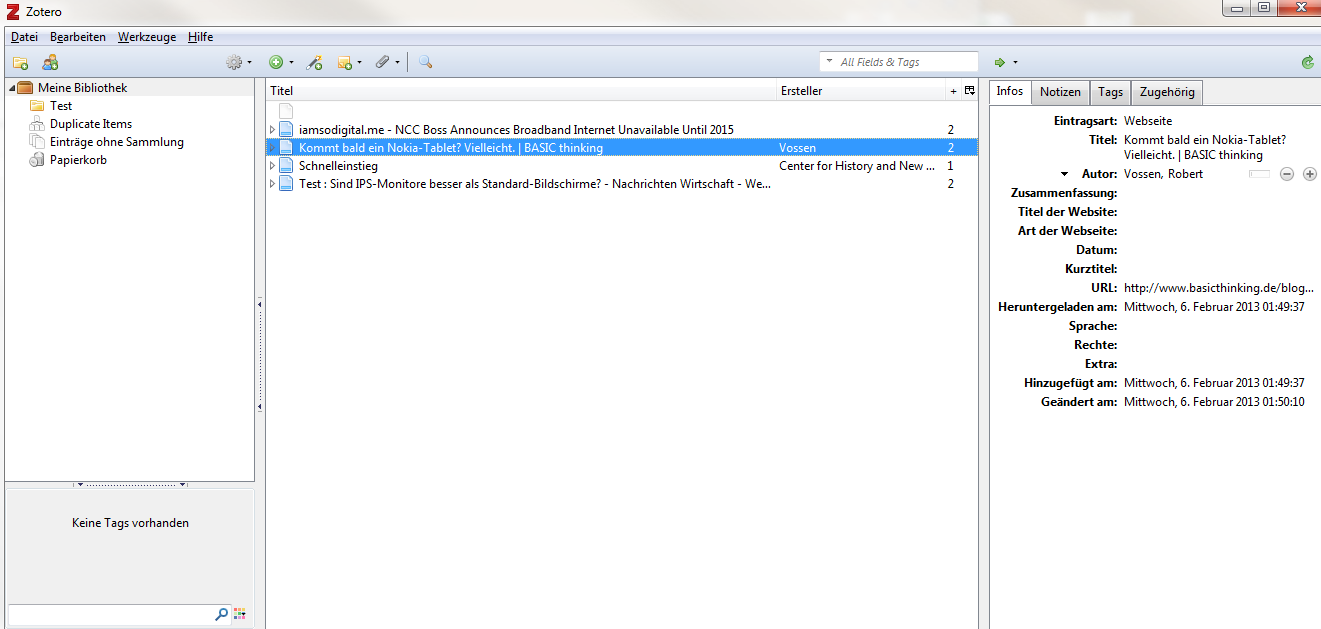1321x629 pixels.
Task: Select the Papierkorb collection
Action: pos(78,160)
